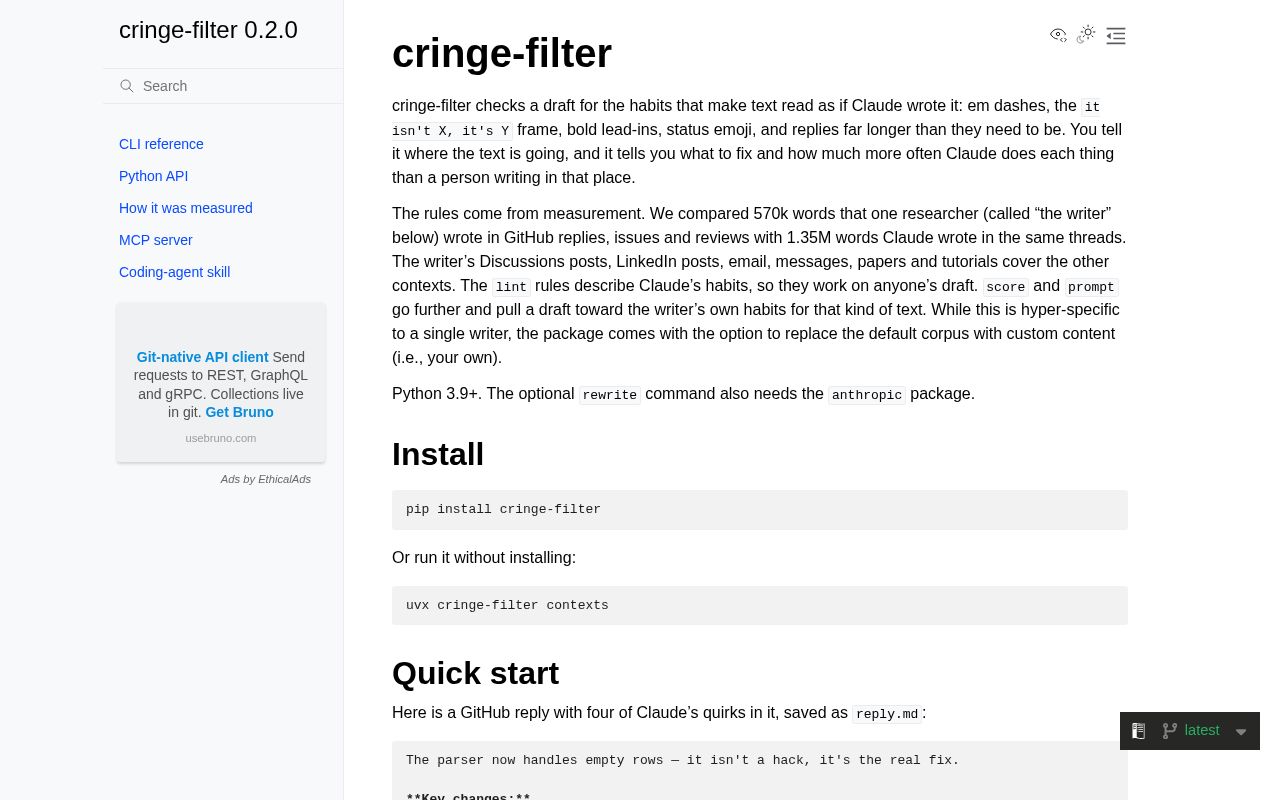Click the Git-native API client ad link
1280x800 pixels.
(203, 357)
